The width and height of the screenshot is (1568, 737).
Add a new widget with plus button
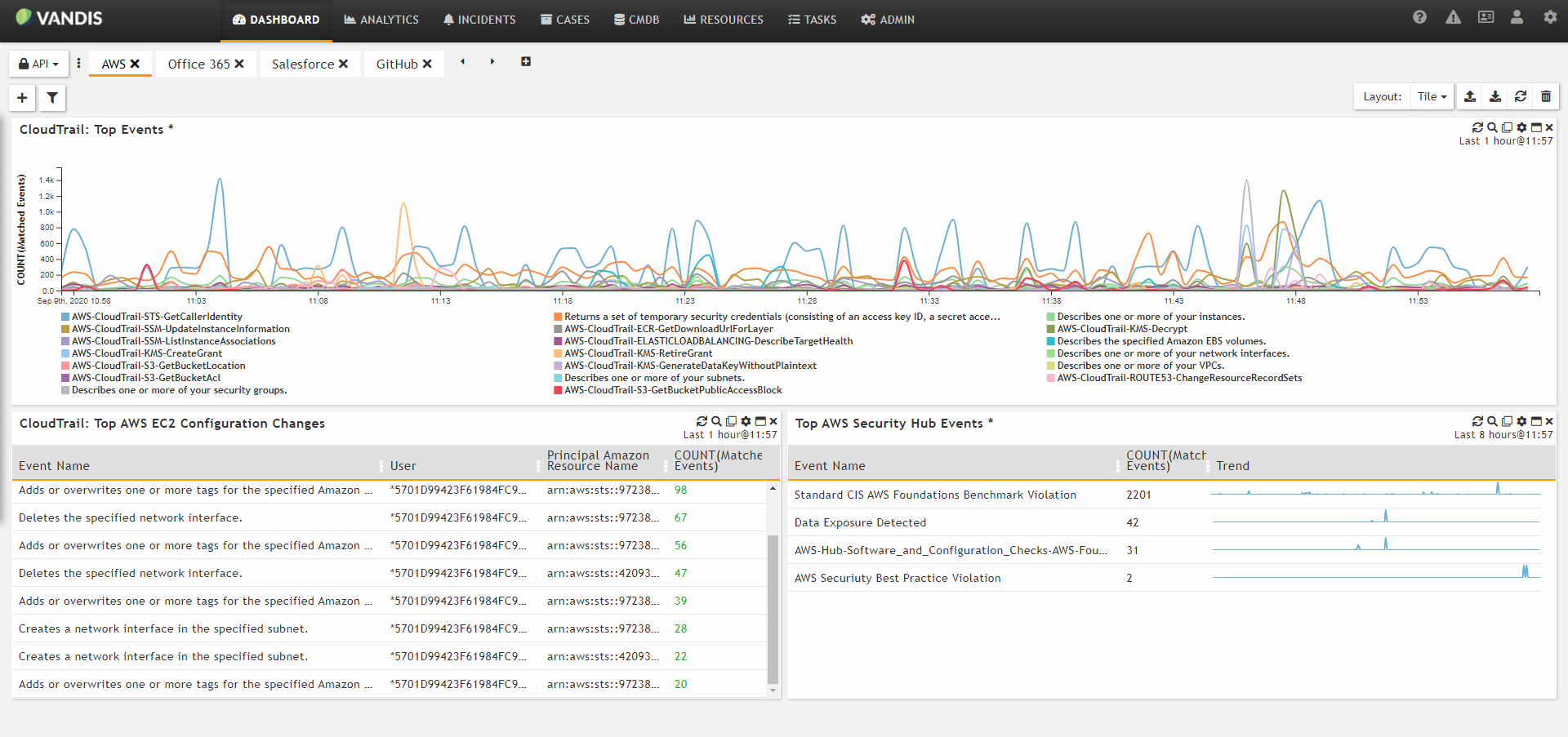pos(22,98)
